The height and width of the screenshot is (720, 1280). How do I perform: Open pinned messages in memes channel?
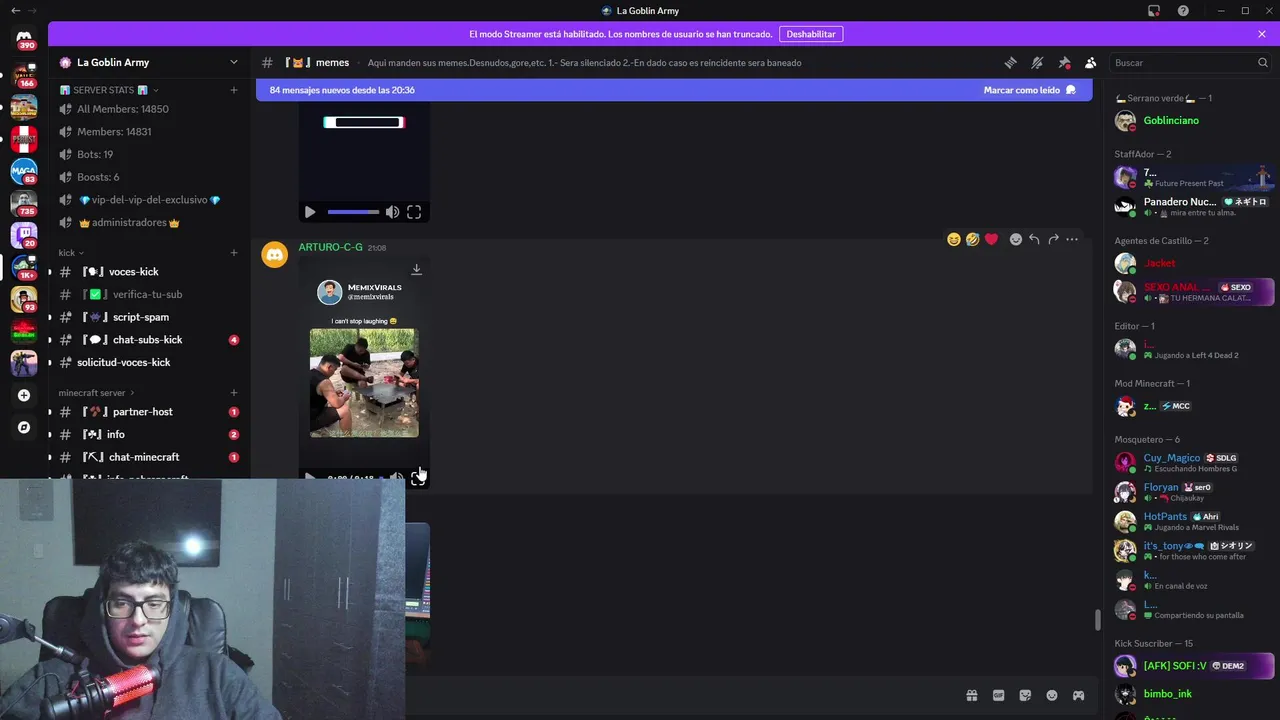[x=1064, y=62]
